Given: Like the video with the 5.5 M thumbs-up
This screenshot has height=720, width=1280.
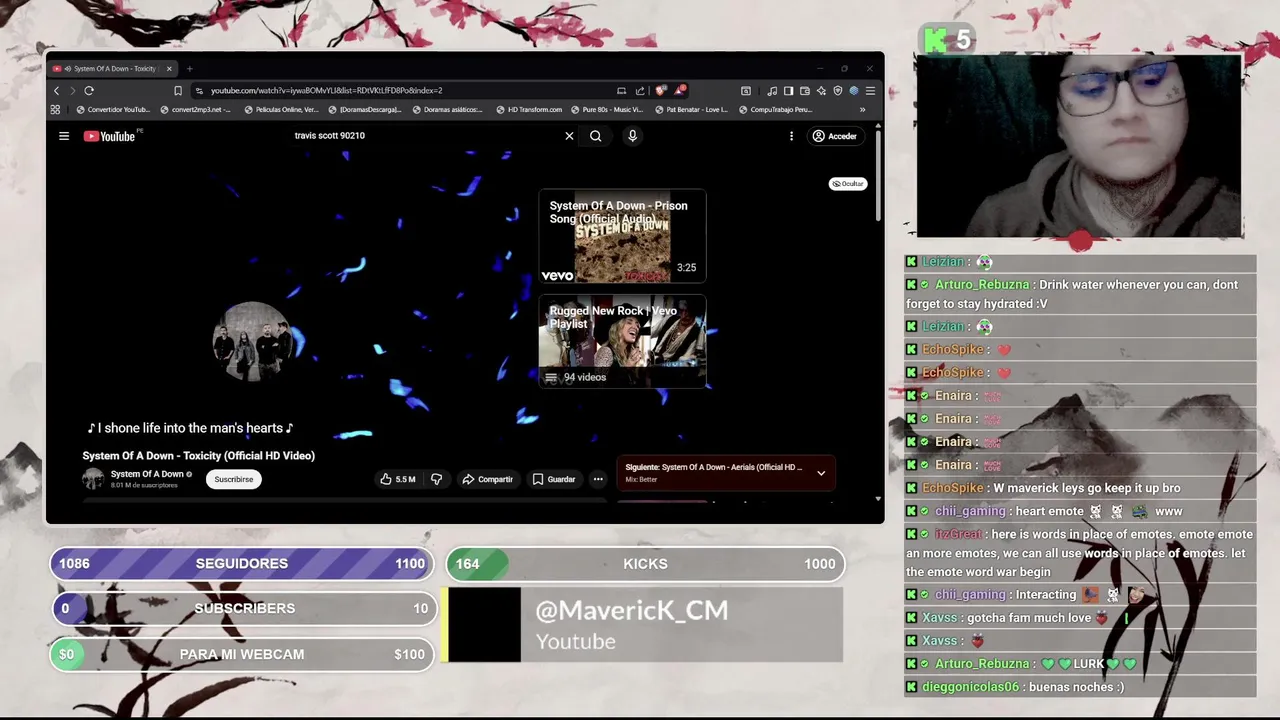Looking at the screenshot, I should (397, 479).
